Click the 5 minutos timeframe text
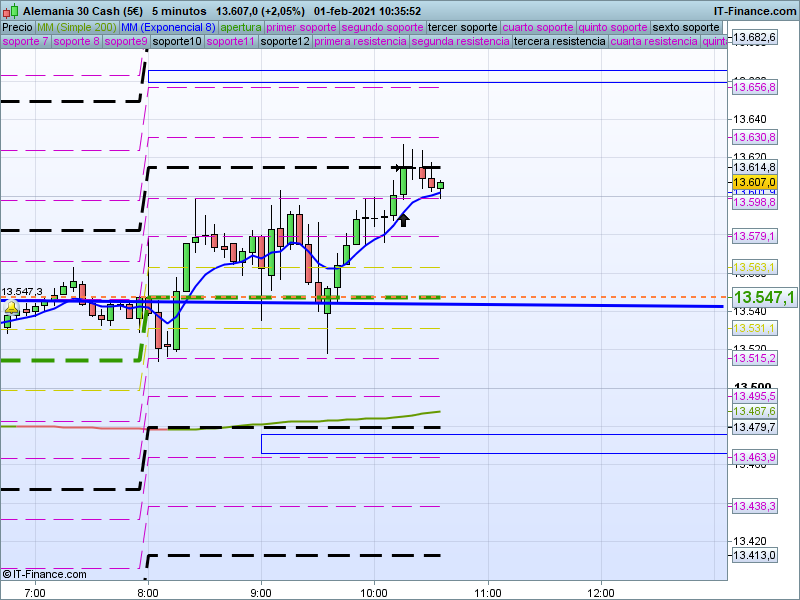The height and width of the screenshot is (600, 800). coord(179,11)
